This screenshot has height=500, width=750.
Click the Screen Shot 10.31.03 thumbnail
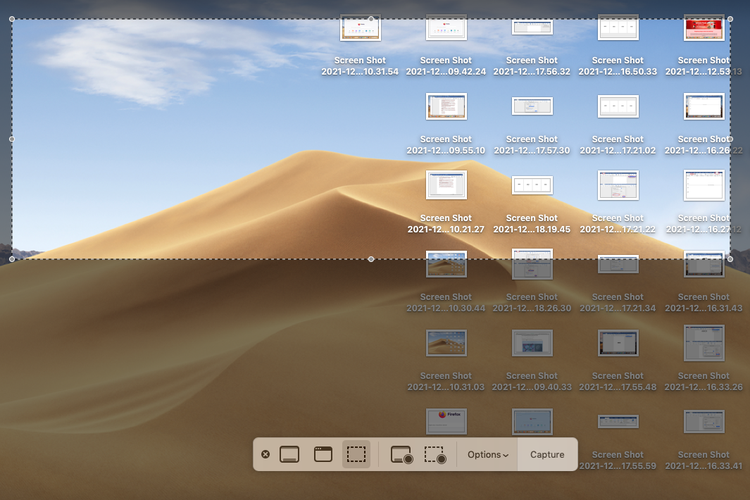tap(446, 342)
